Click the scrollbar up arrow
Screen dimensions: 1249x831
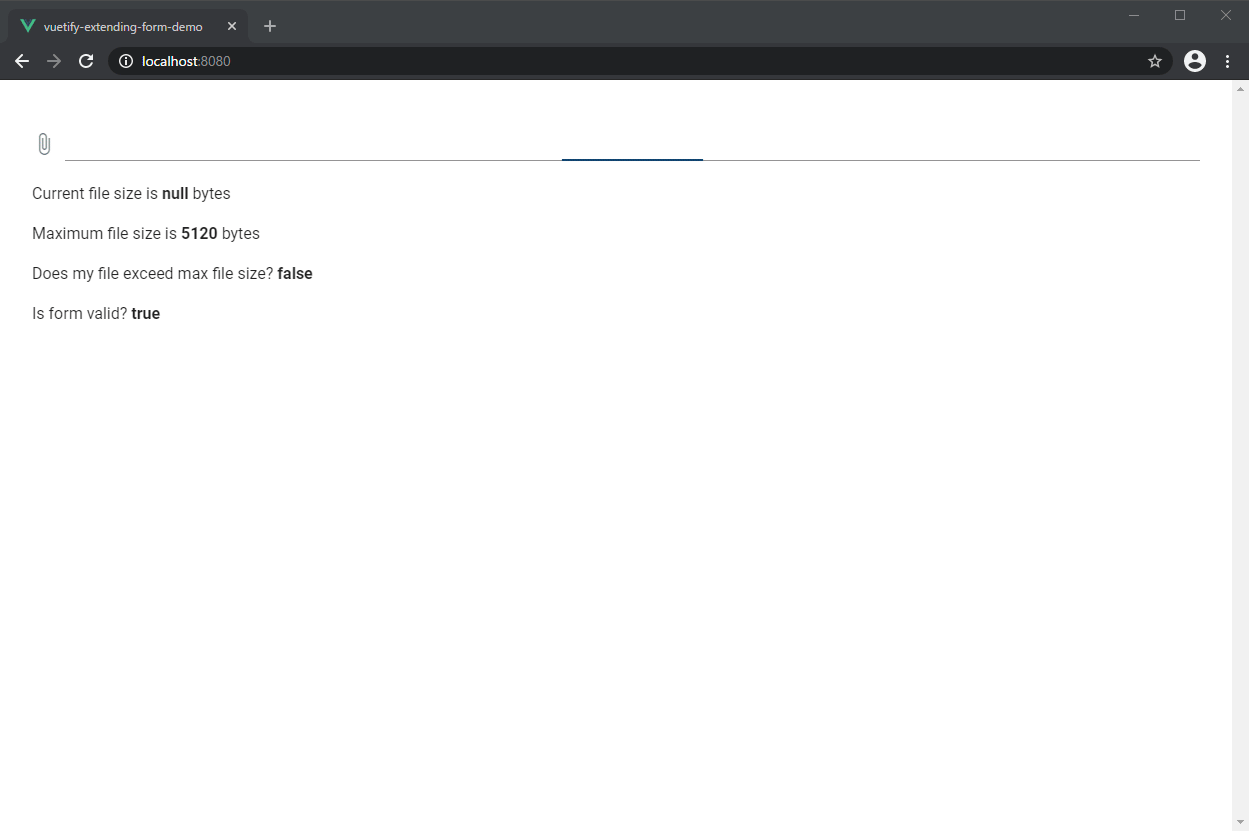coord(1240,88)
